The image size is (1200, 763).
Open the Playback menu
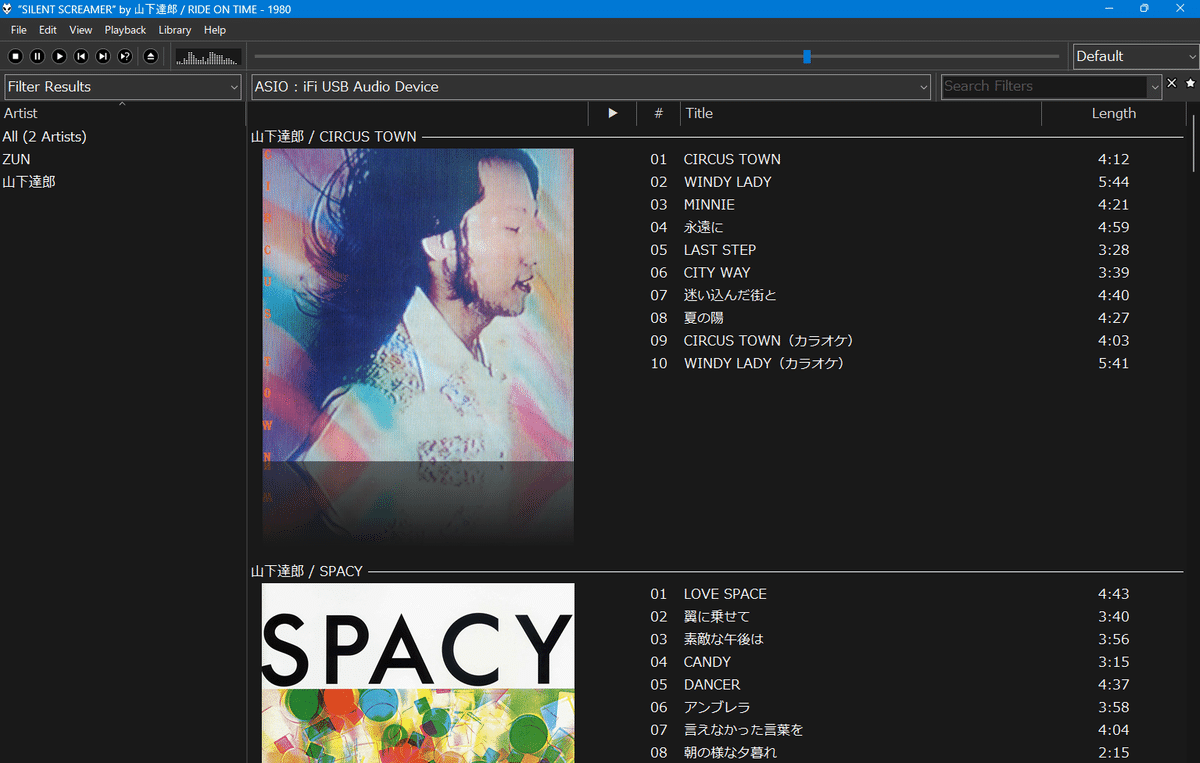point(125,30)
